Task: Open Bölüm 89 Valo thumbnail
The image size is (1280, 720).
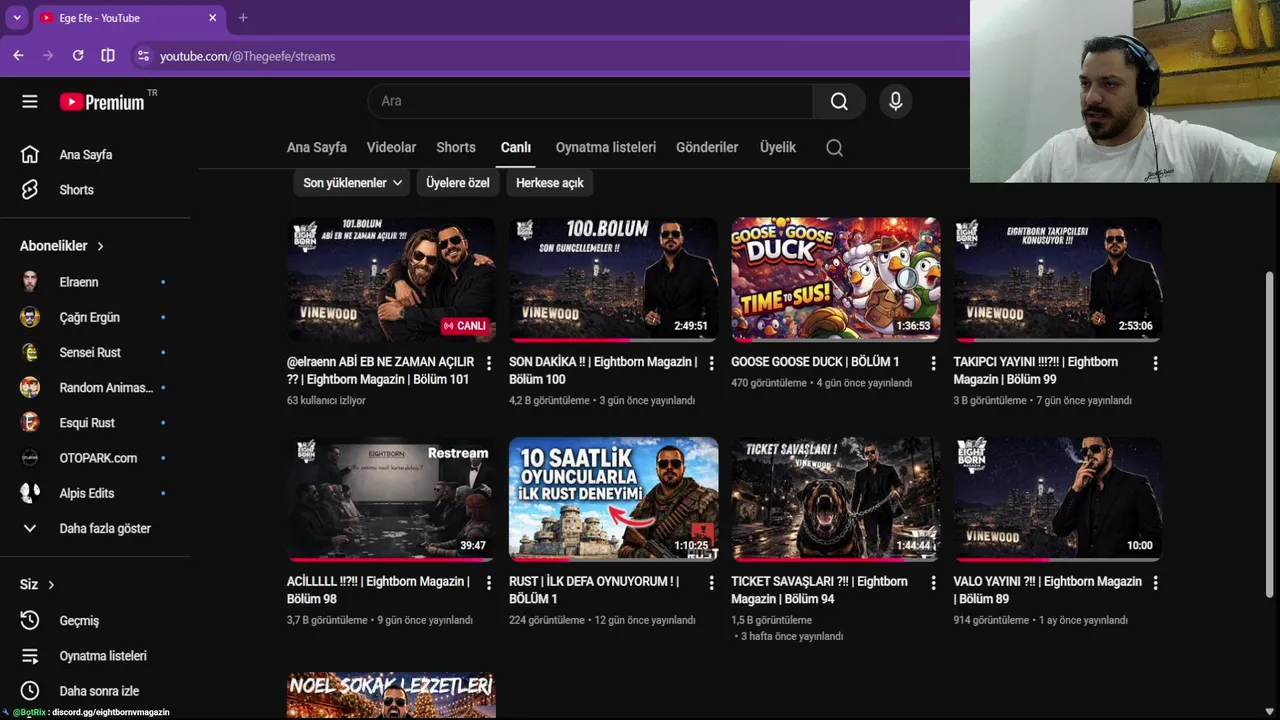Action: pyautogui.click(x=1057, y=499)
